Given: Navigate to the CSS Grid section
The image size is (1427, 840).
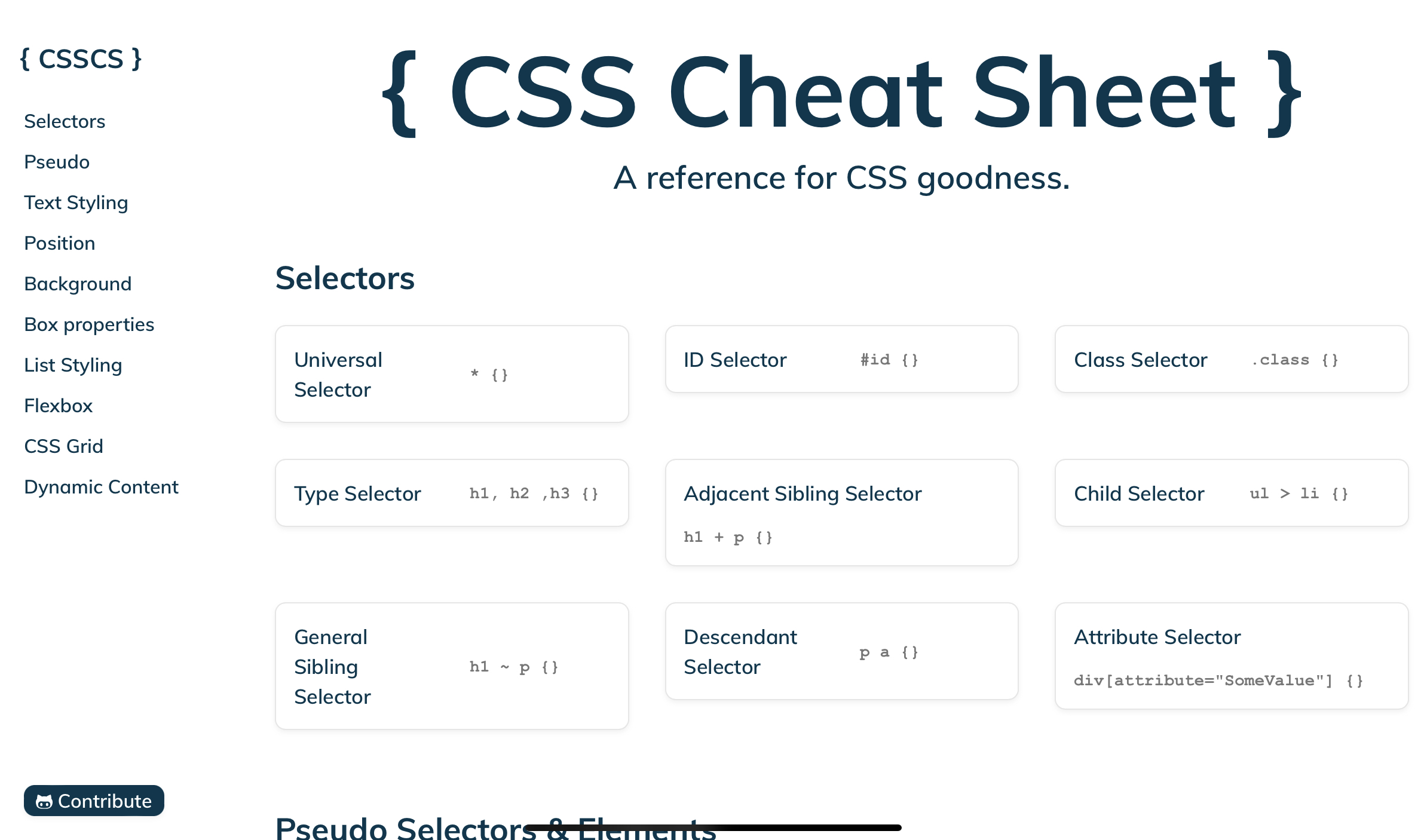Looking at the screenshot, I should (62, 446).
